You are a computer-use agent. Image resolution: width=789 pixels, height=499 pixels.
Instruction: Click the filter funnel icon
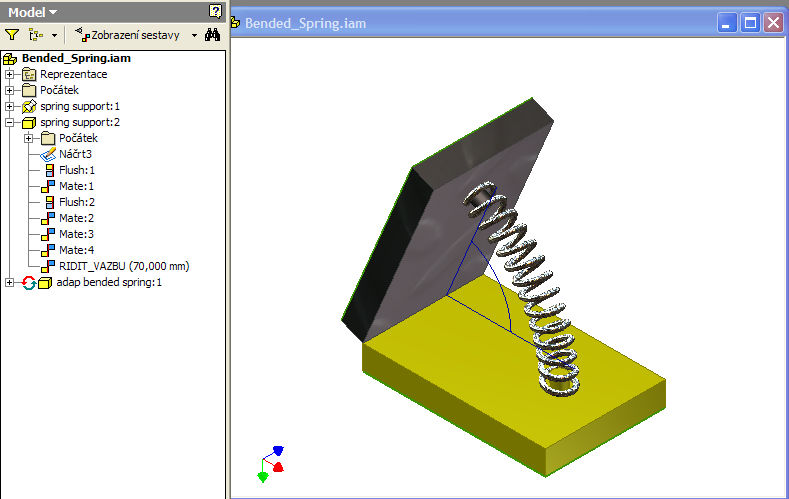tap(12, 34)
